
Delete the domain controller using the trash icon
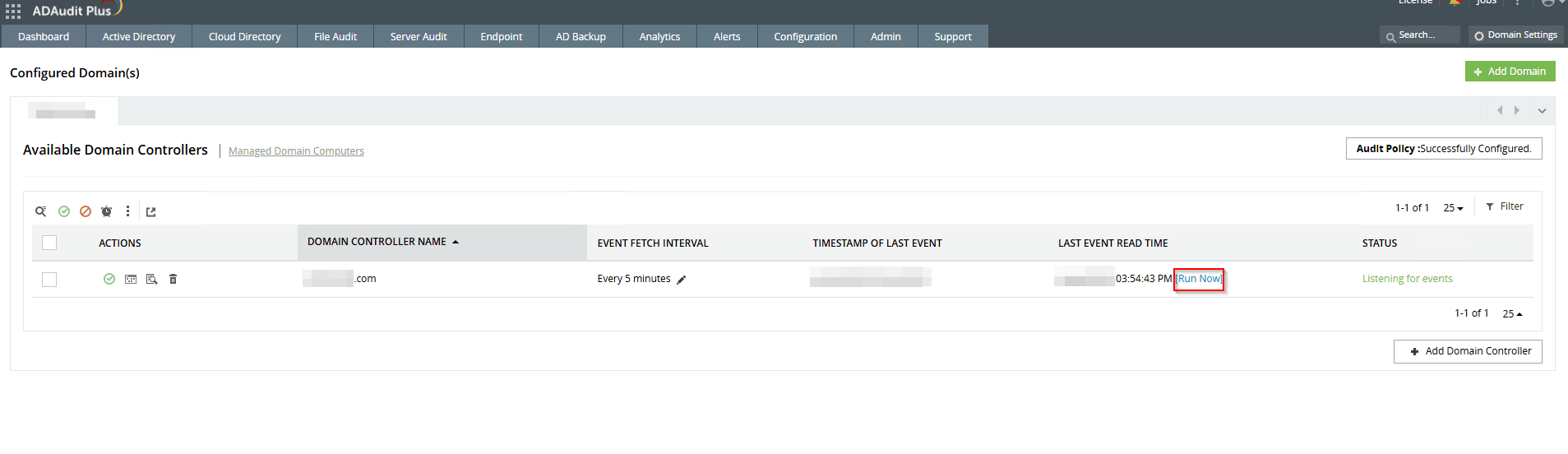[173, 280]
